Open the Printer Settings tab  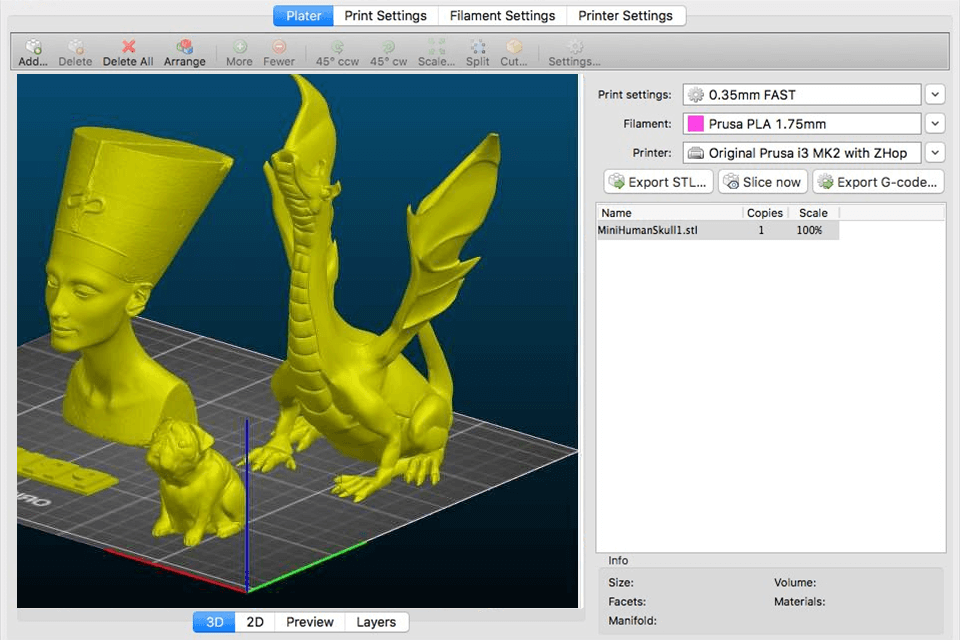626,16
